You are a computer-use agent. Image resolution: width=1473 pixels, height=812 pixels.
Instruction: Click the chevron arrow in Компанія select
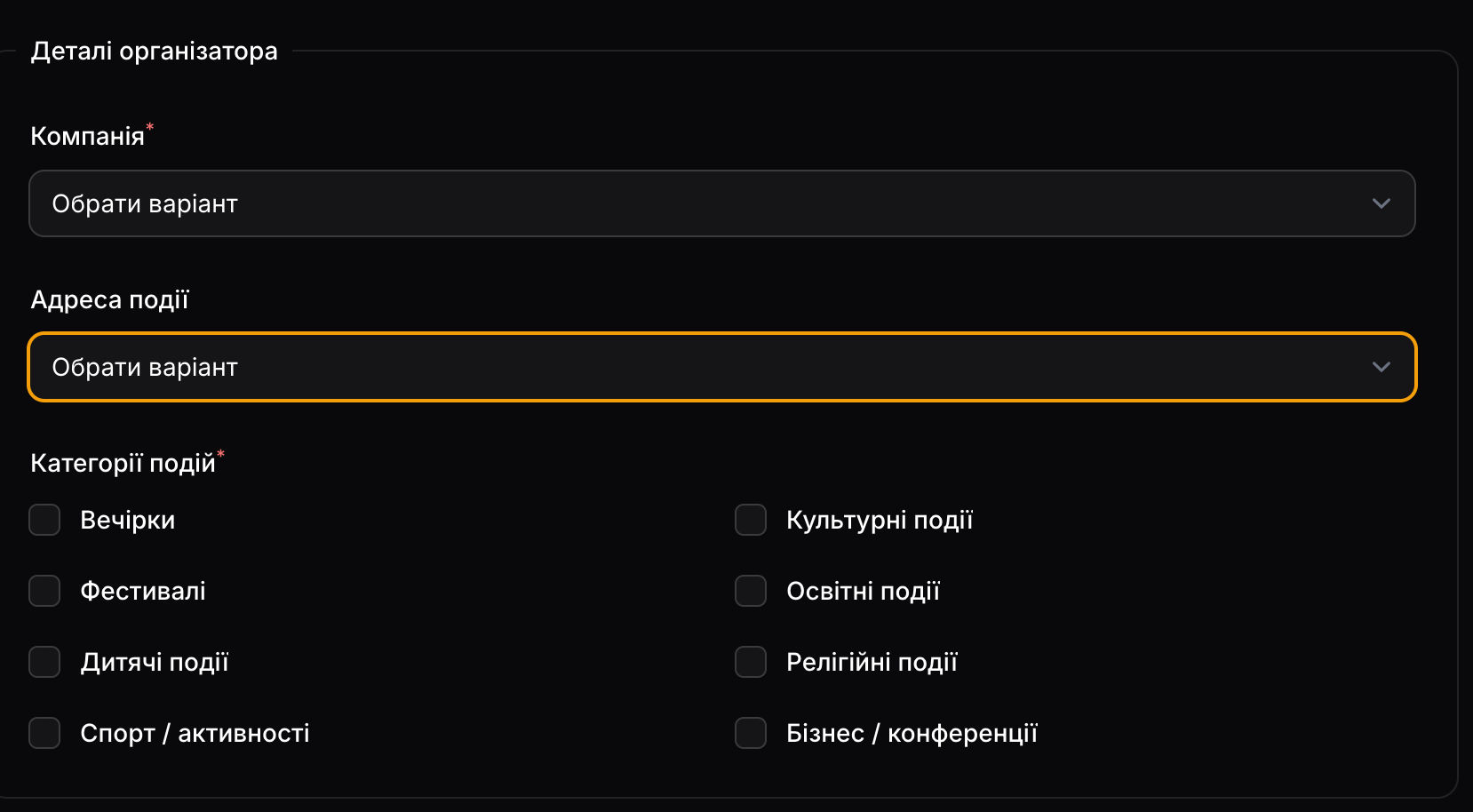(1381, 203)
